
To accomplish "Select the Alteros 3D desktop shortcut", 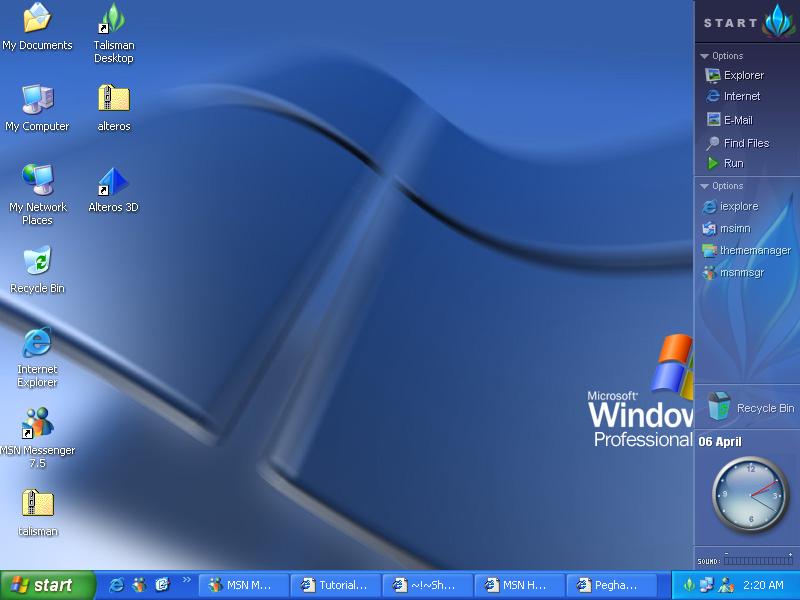I will tap(113, 189).
